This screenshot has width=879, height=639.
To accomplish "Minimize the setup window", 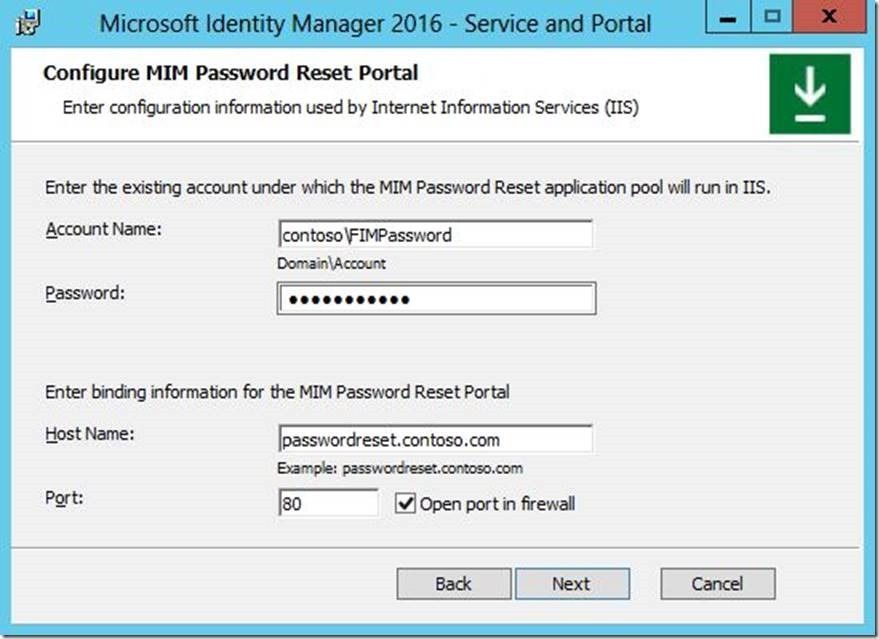I will 728,18.
